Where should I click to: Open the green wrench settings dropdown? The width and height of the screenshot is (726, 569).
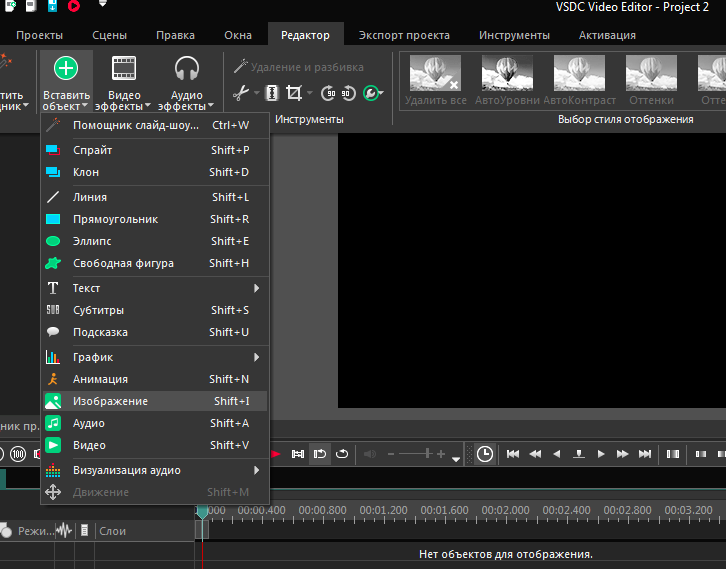373,93
